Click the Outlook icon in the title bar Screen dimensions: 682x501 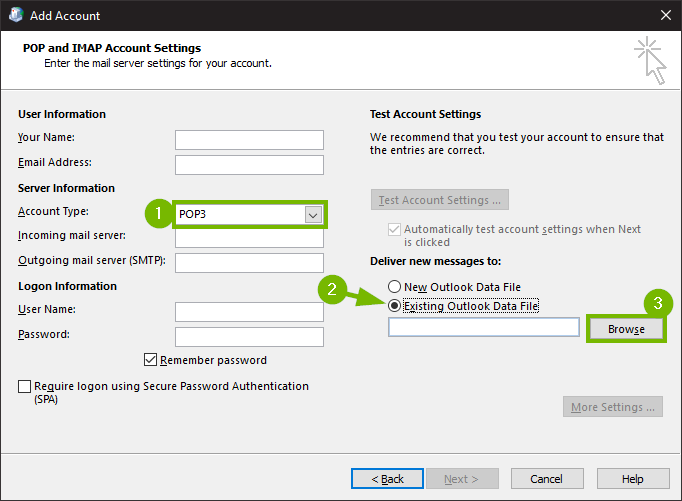[16, 15]
